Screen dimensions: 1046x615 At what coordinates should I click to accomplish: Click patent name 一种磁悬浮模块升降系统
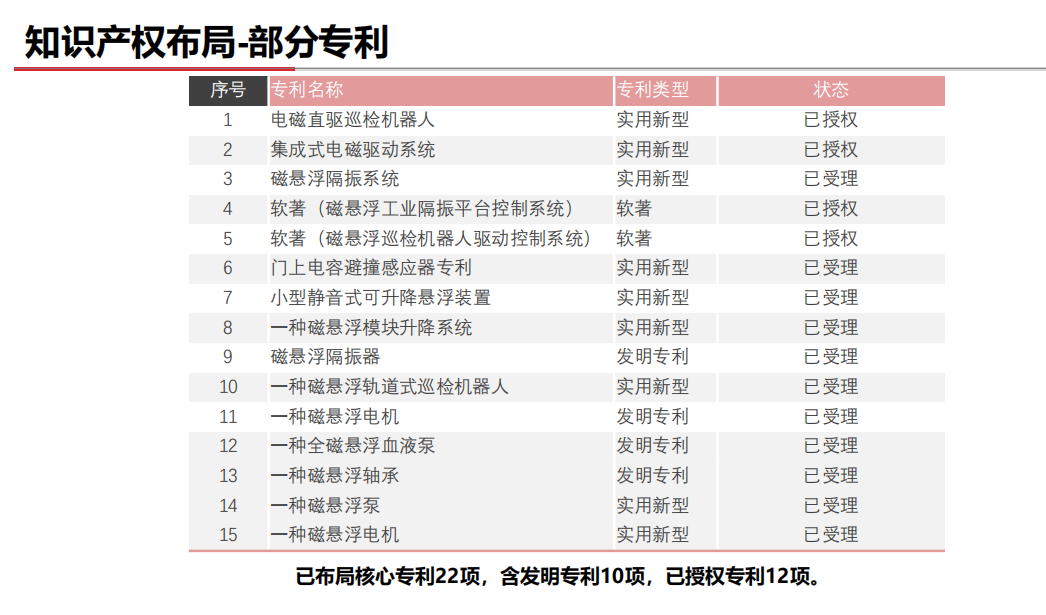[x=371, y=328]
